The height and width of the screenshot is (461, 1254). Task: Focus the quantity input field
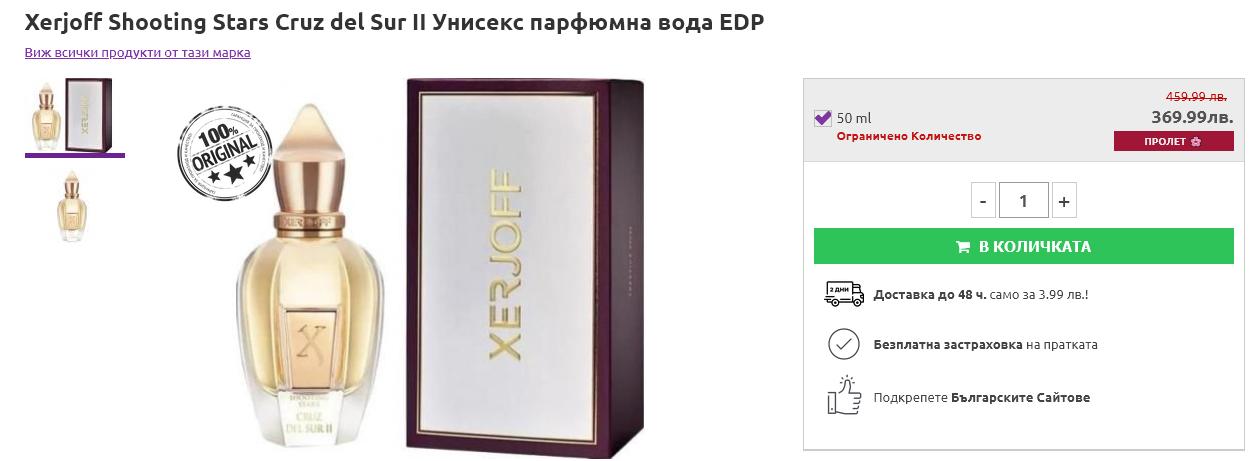[x=1023, y=201]
